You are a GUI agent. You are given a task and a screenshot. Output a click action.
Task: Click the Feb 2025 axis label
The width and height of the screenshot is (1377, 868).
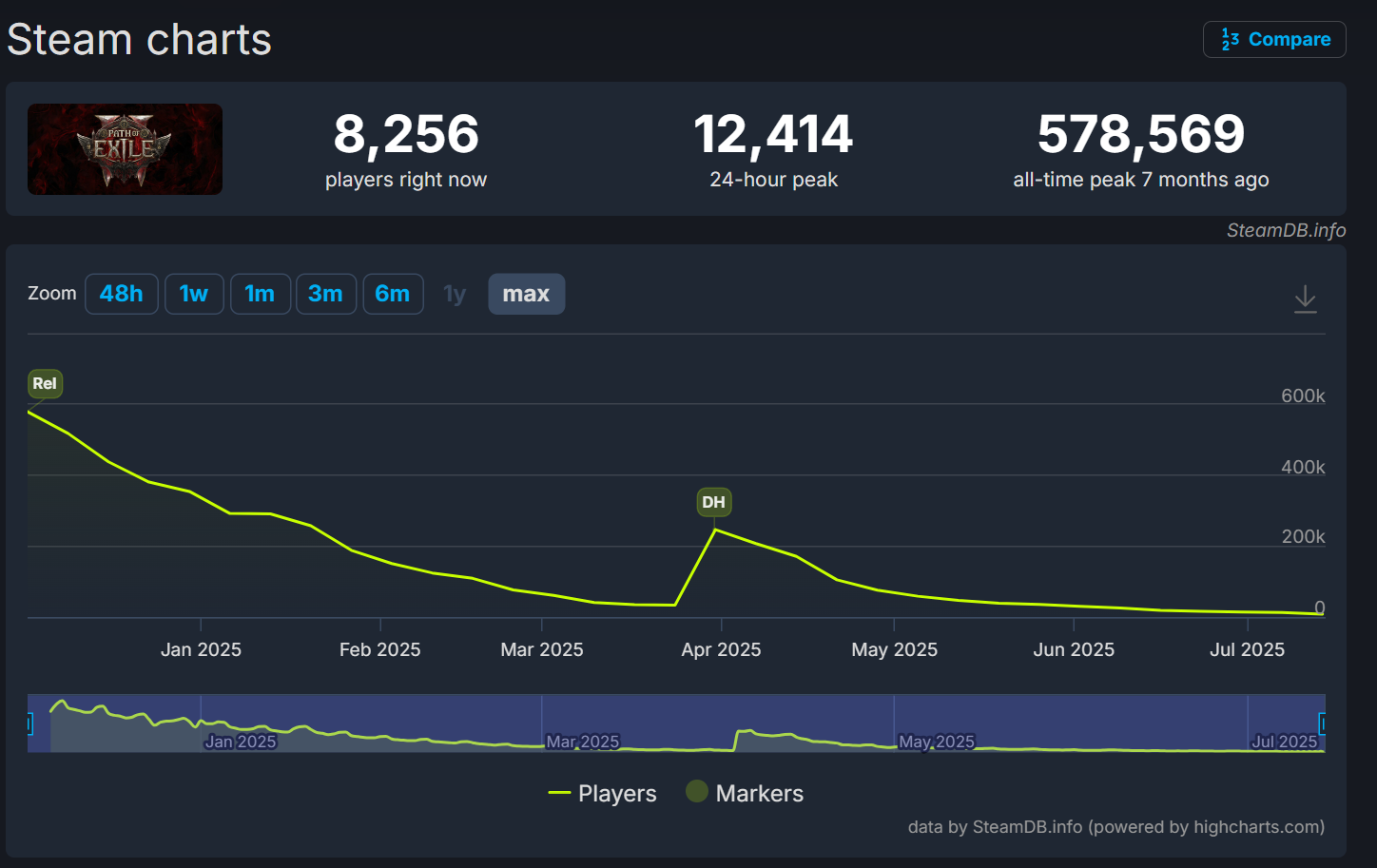(x=379, y=649)
